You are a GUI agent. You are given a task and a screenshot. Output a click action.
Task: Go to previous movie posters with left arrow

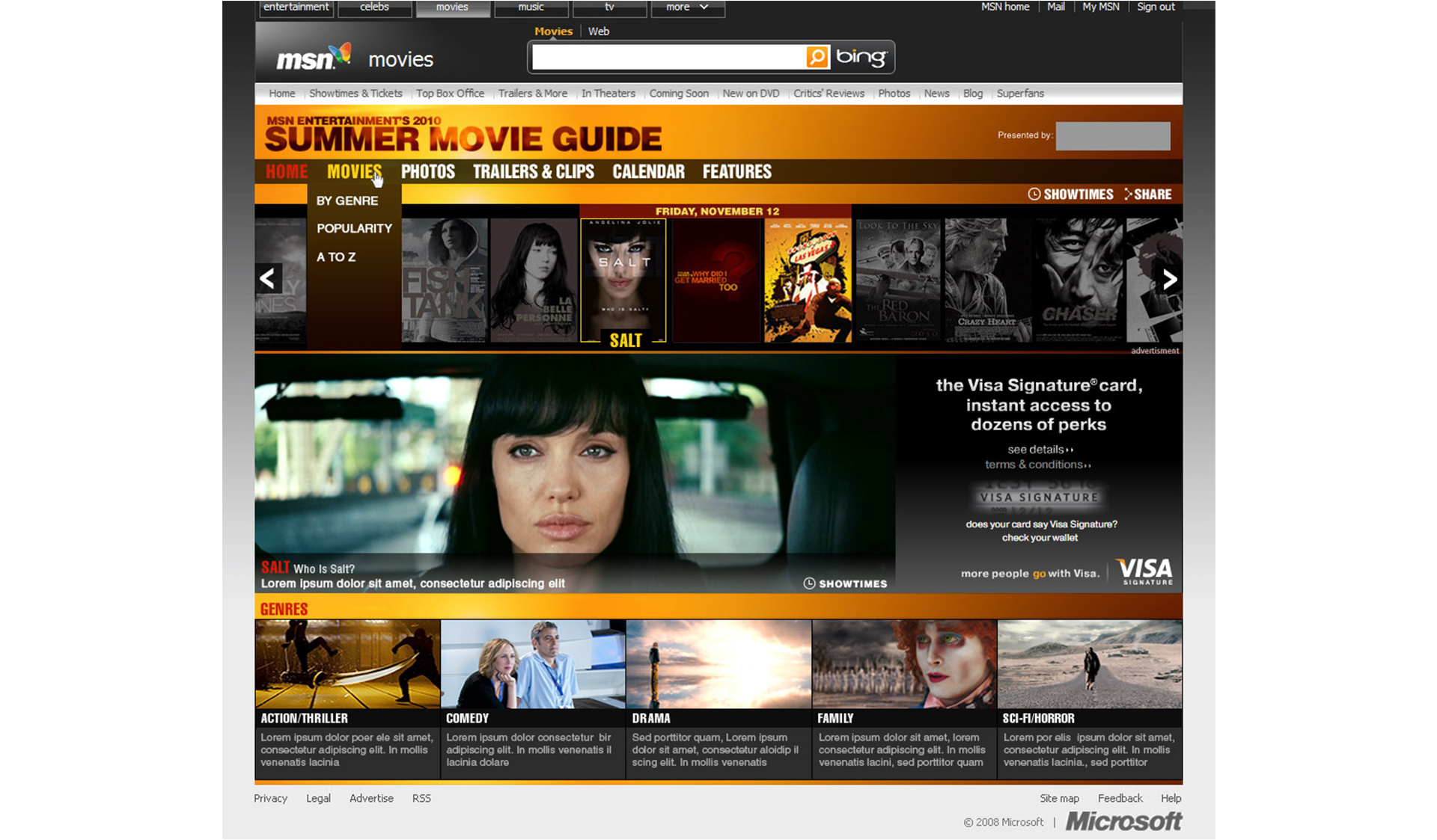coord(268,279)
